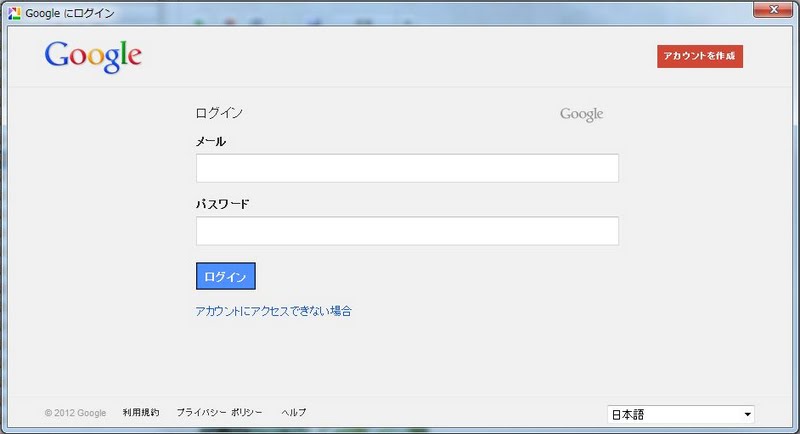Image resolution: width=800 pixels, height=434 pixels.
Task: Click the ログイン heading text
Action: click(x=219, y=113)
